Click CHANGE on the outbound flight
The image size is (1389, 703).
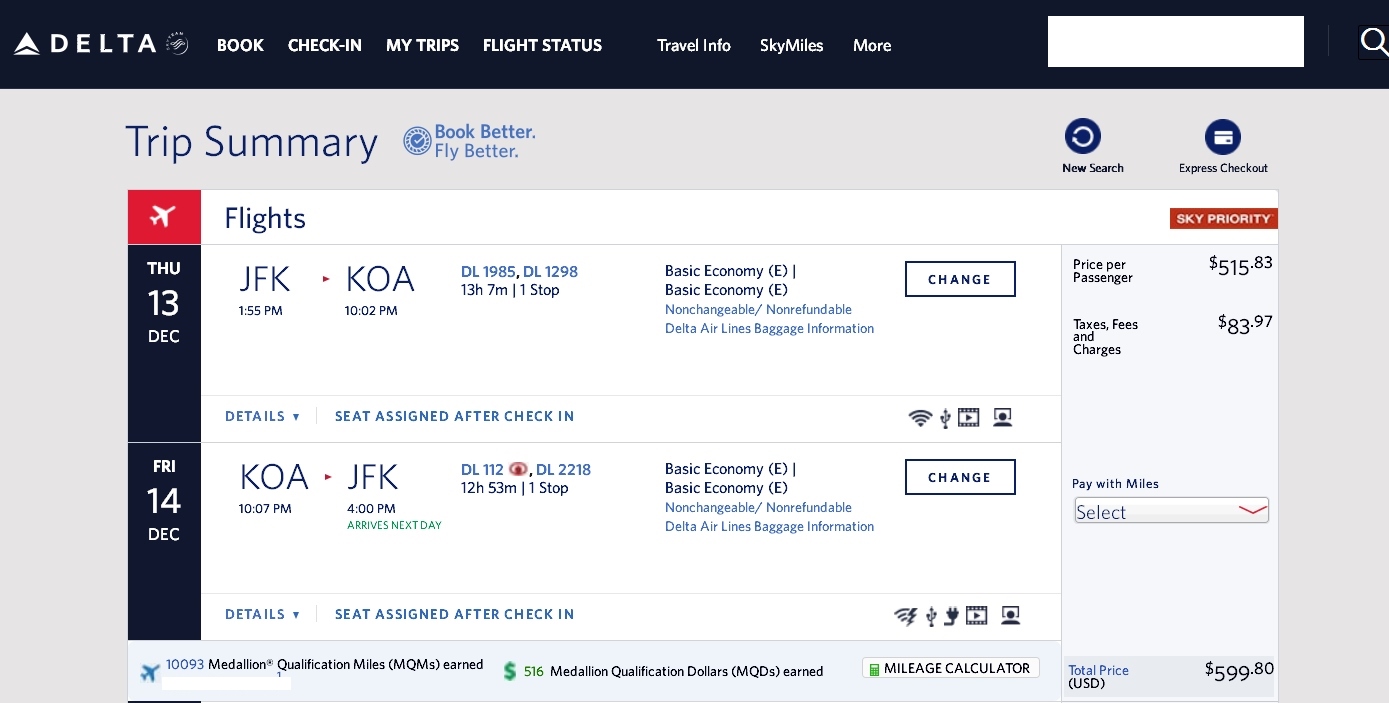point(959,279)
